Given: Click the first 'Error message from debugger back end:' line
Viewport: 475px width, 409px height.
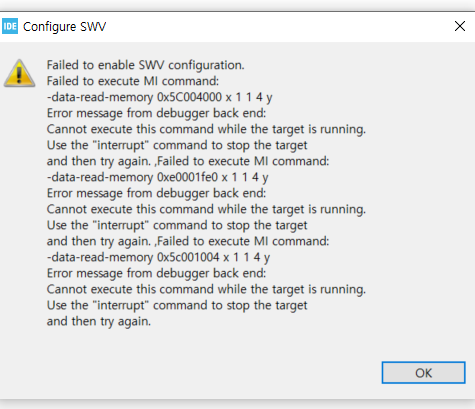Looking at the screenshot, I should pos(156,113).
